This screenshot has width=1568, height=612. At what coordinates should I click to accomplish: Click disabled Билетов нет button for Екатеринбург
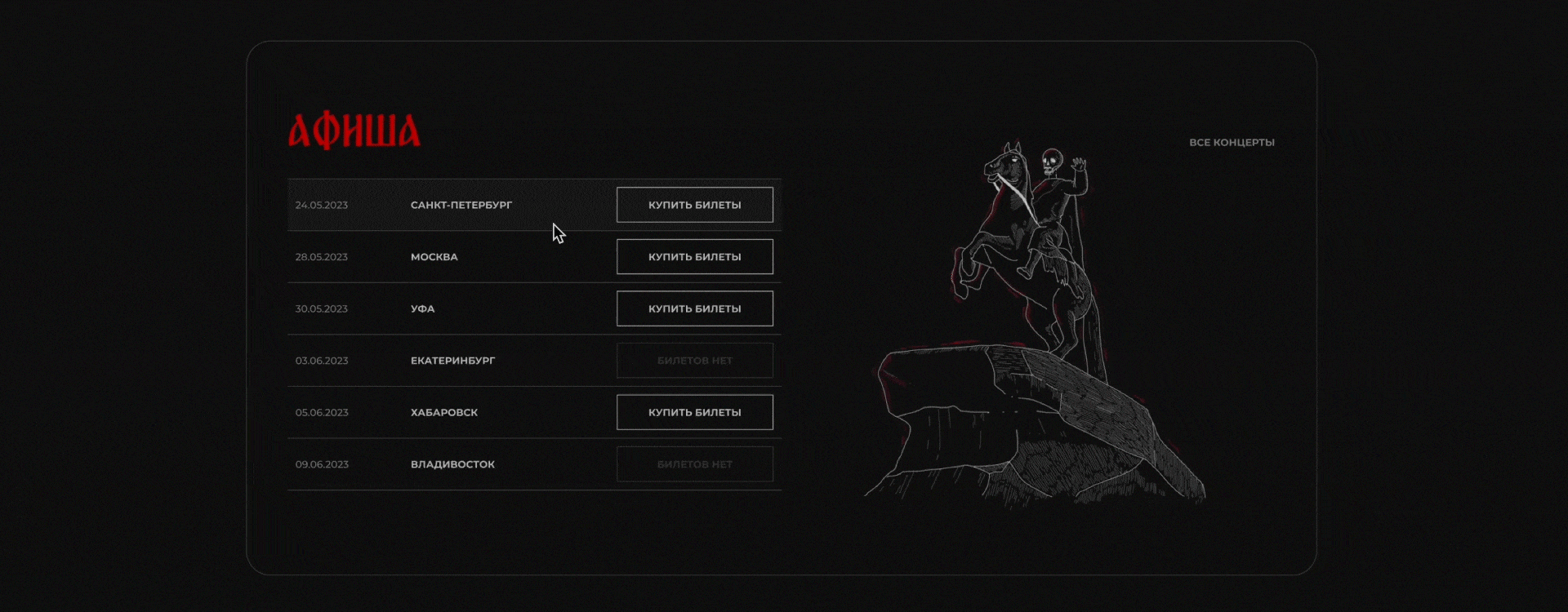click(694, 361)
